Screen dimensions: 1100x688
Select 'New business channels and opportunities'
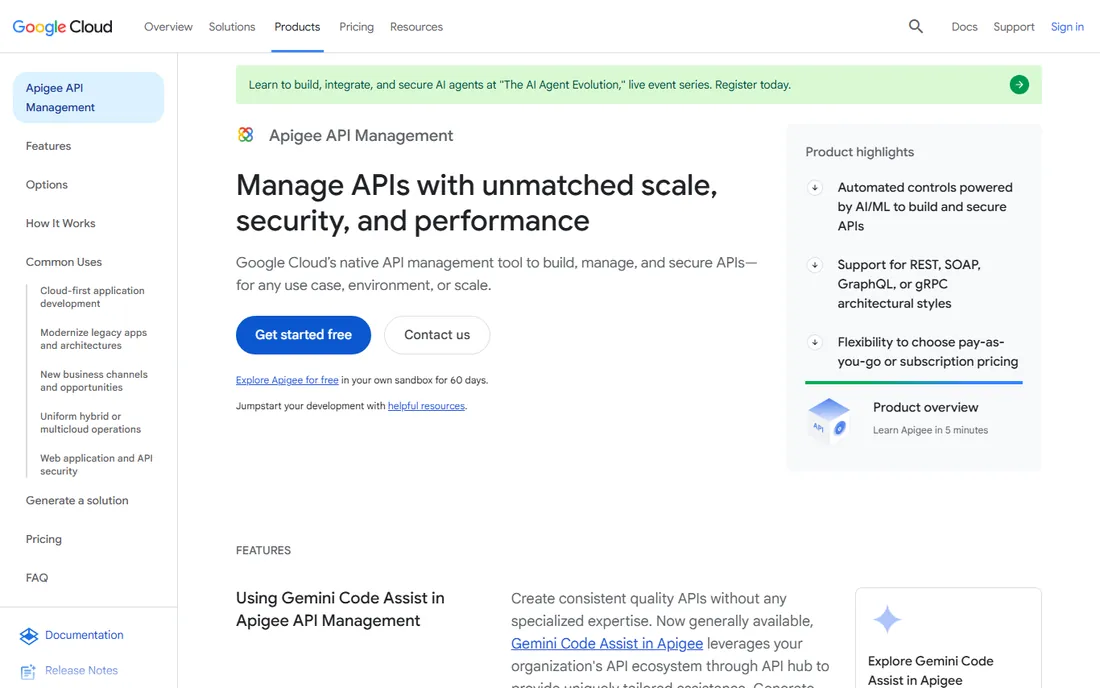[x=94, y=381]
